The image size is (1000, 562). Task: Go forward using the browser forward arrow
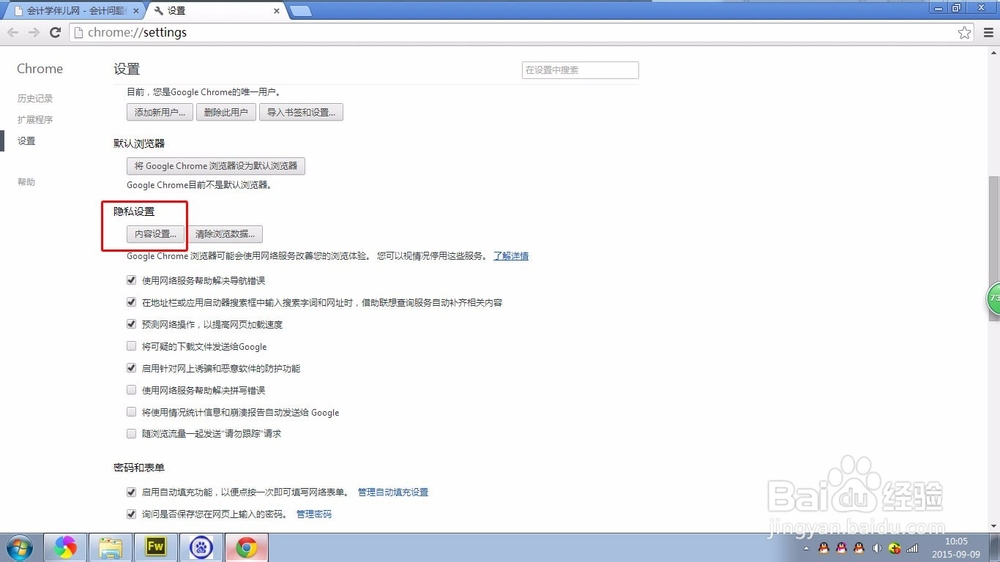tap(34, 33)
